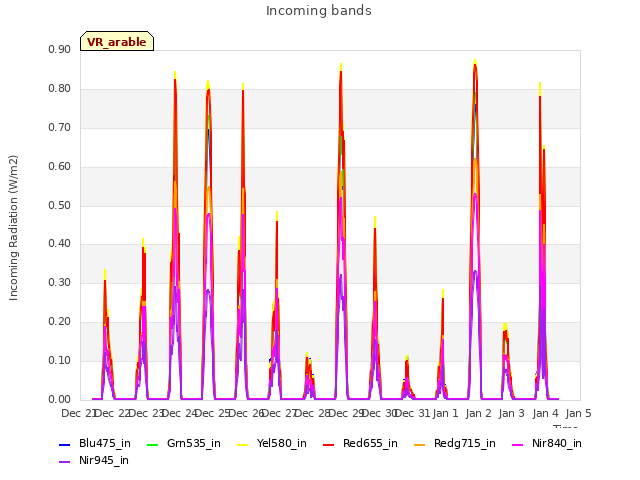Click the orange Redg715_in legend swatch

point(419,444)
